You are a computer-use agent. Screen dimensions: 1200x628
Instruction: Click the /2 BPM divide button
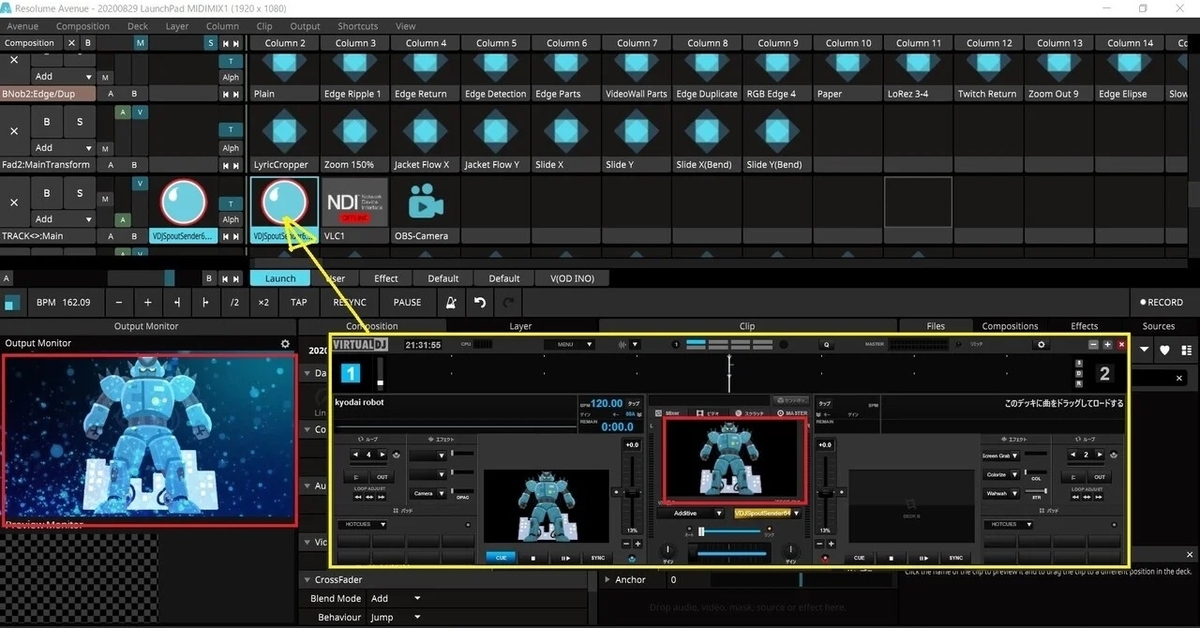235,302
